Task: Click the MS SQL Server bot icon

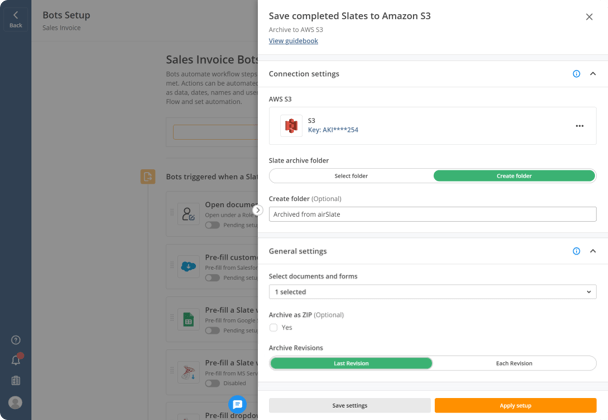Action: click(x=188, y=372)
